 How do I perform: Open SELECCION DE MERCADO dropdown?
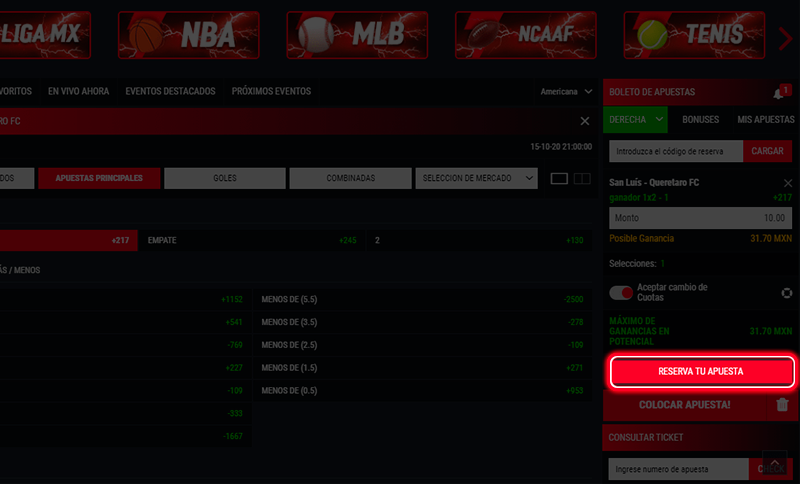tap(477, 178)
